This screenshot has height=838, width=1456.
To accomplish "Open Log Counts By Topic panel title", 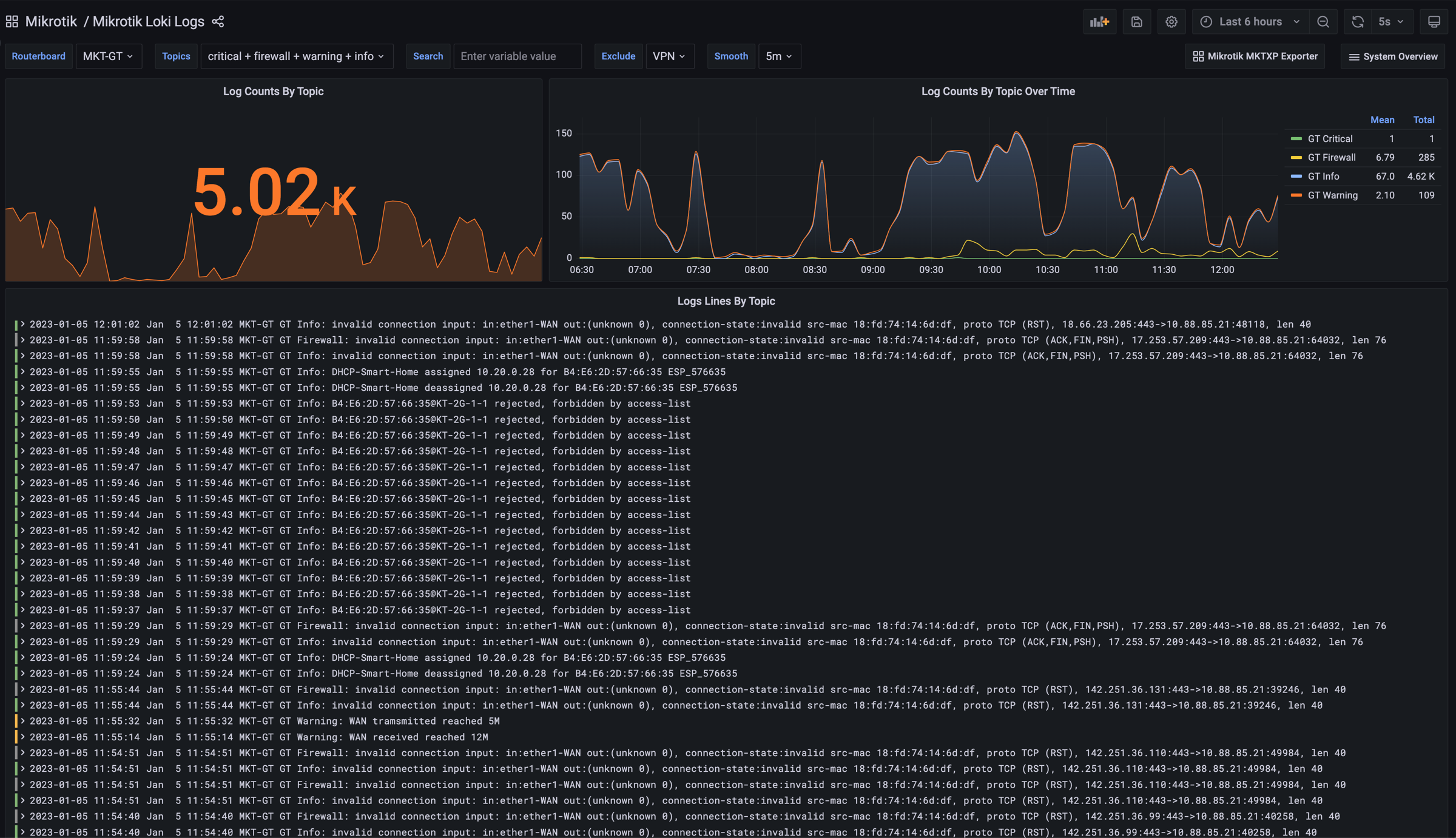I will click(273, 92).
